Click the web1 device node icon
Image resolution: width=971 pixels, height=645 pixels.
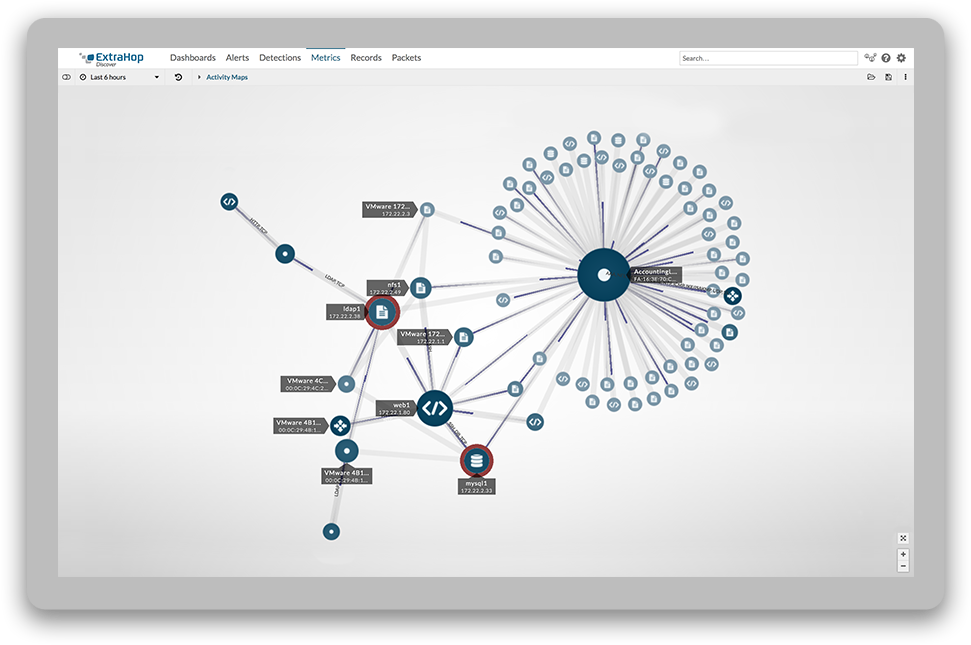click(434, 408)
